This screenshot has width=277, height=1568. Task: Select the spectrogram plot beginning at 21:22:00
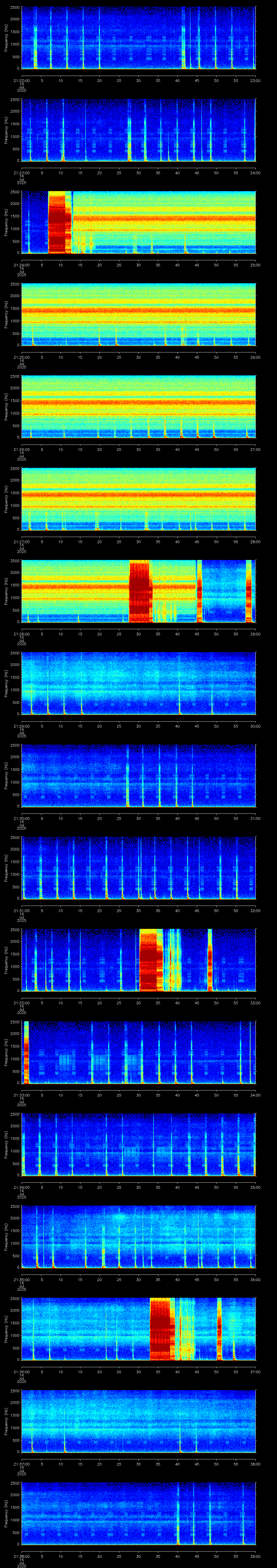pos(138,38)
